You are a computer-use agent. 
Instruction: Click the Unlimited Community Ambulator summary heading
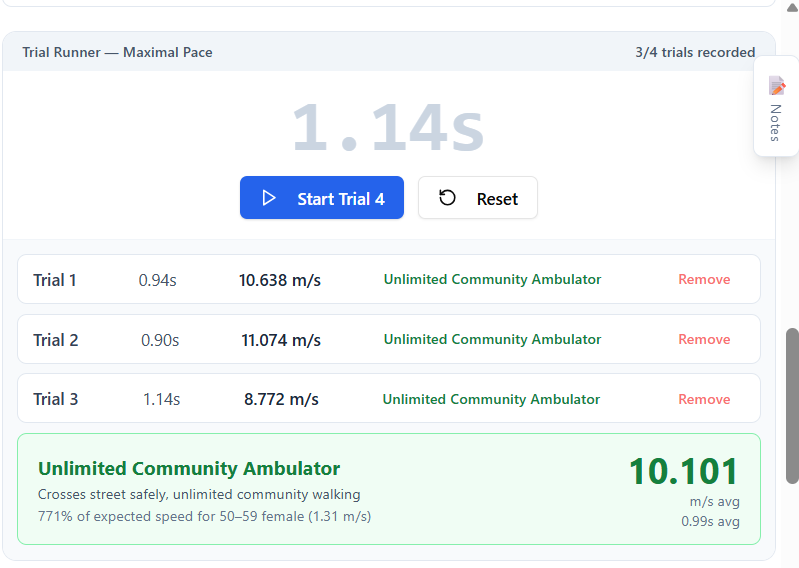(x=189, y=469)
